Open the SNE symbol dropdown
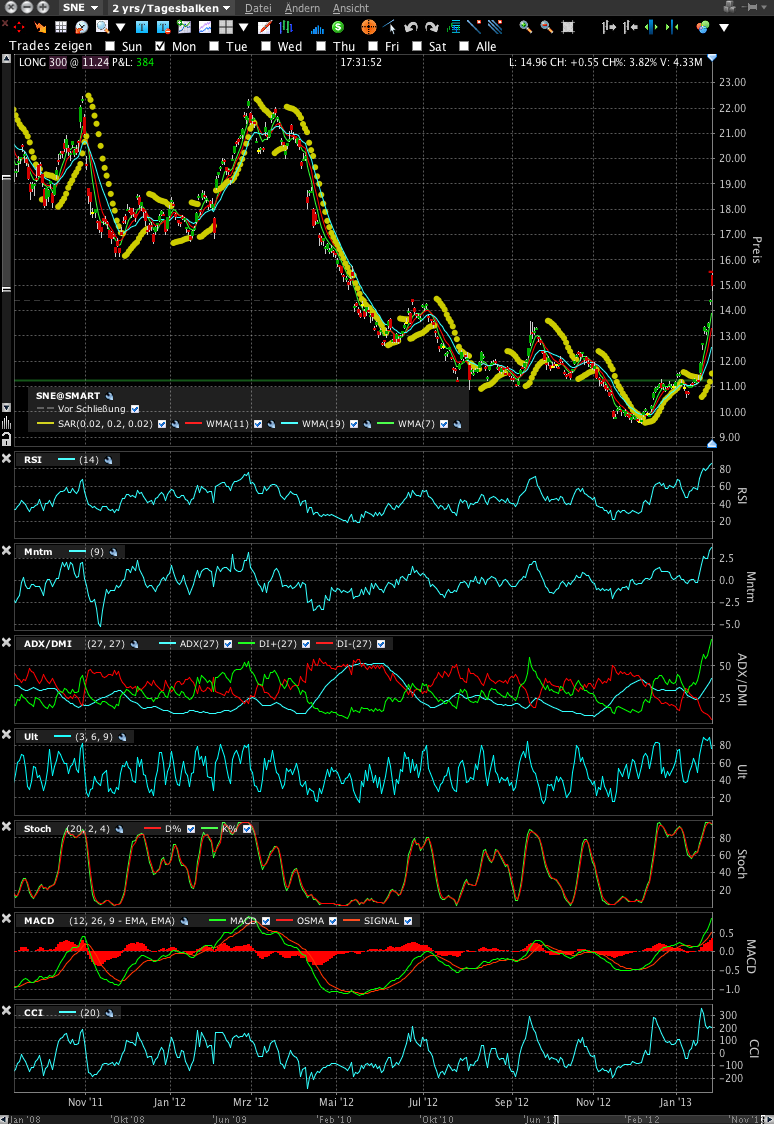 [81, 8]
